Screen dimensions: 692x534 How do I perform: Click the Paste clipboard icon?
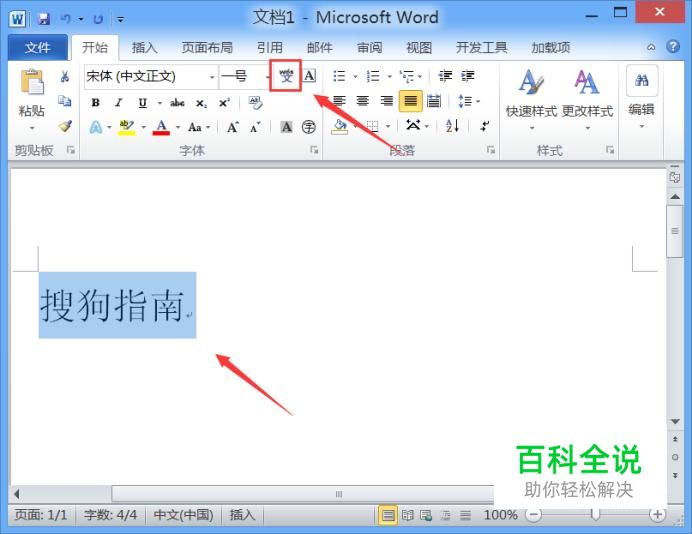point(32,82)
